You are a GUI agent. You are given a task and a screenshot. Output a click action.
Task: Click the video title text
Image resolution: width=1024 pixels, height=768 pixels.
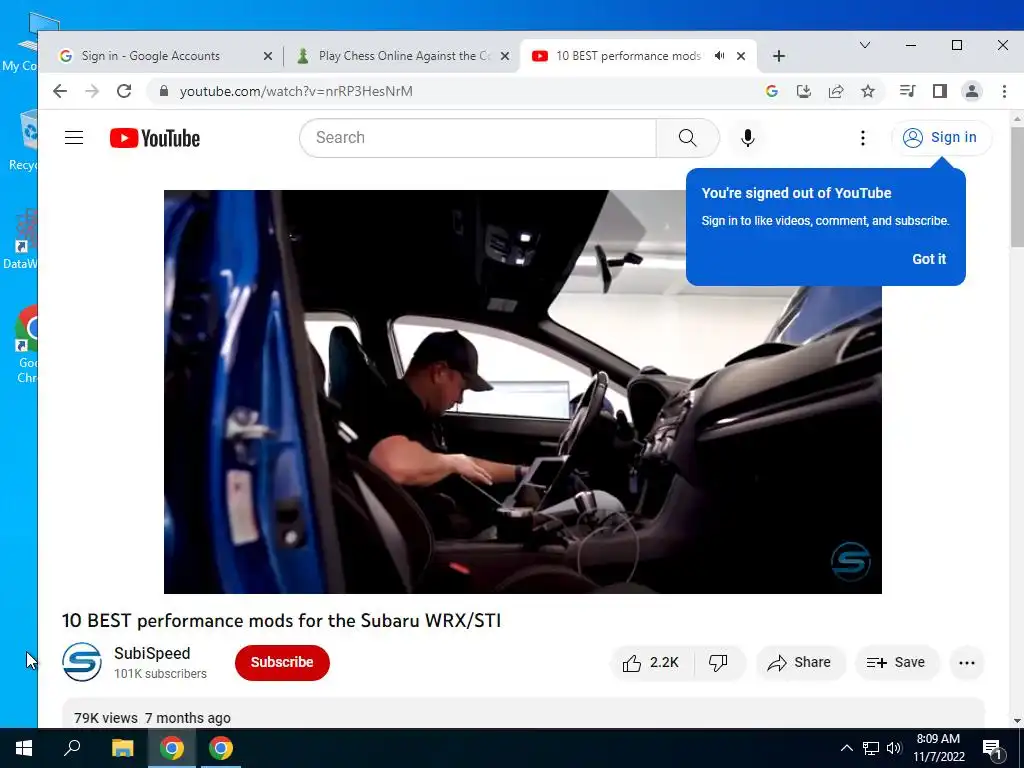pyautogui.click(x=281, y=620)
